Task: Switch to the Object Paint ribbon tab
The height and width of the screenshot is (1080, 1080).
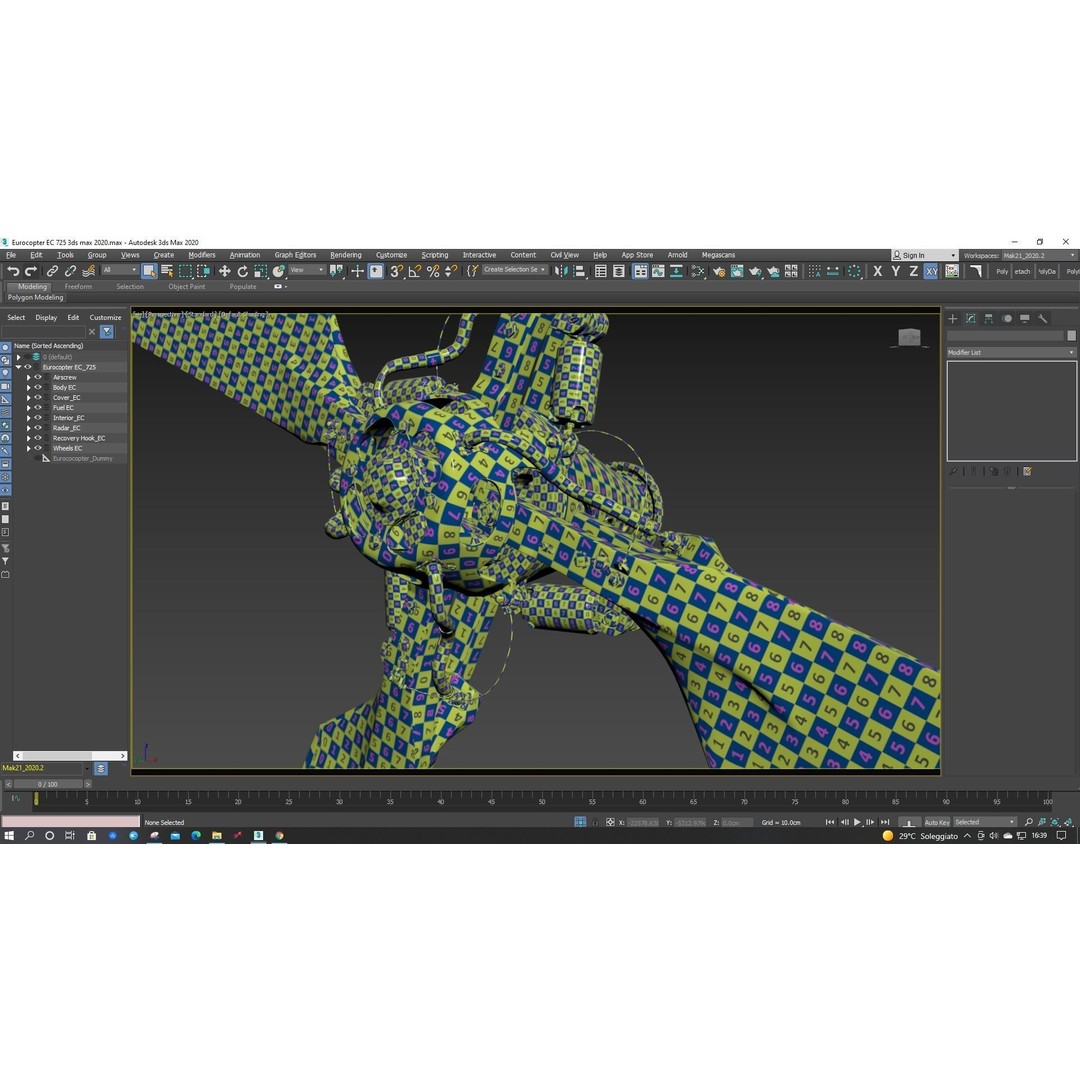Action: (x=187, y=287)
